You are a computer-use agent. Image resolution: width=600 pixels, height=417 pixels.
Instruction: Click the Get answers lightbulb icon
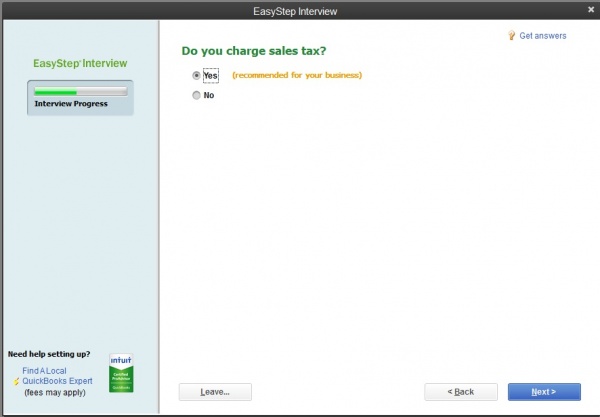[x=511, y=36]
